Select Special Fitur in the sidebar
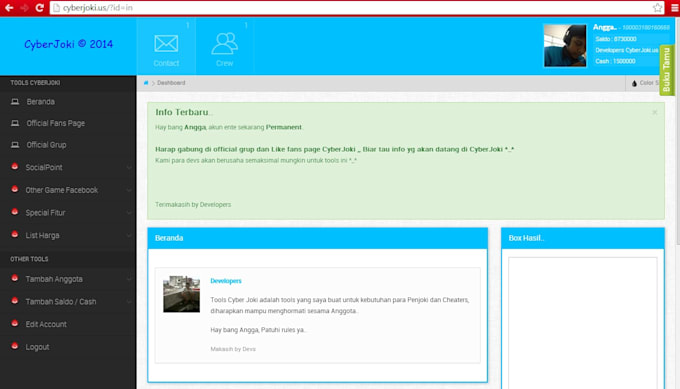This screenshot has height=389, width=680. point(45,213)
